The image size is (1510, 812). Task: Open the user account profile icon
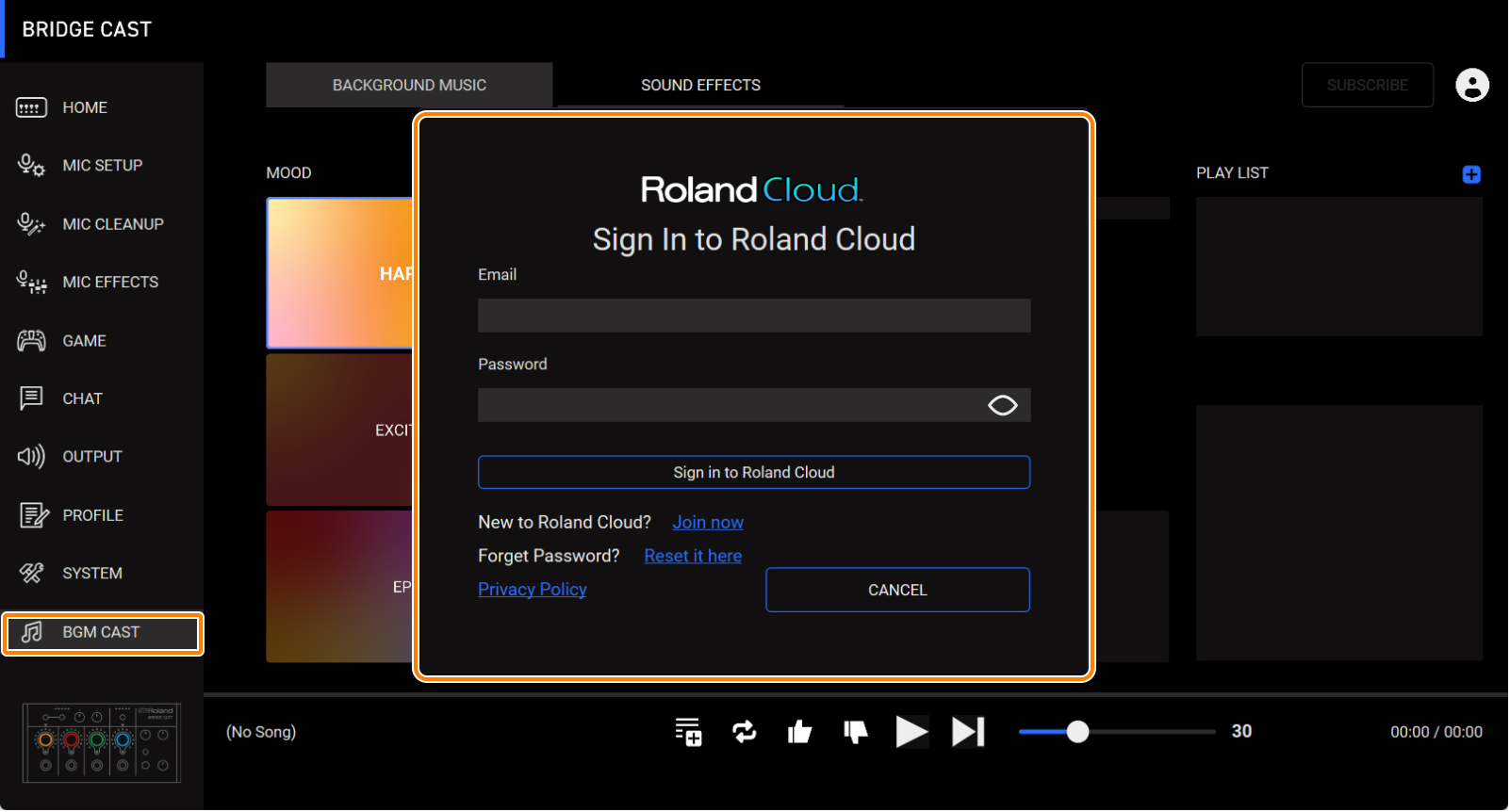click(x=1471, y=85)
